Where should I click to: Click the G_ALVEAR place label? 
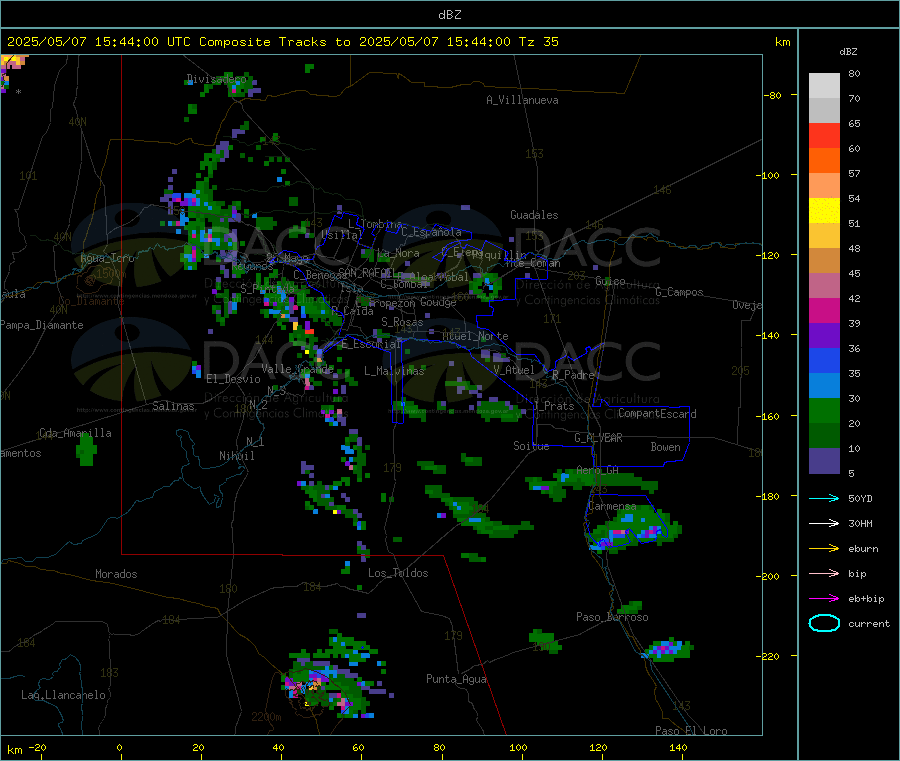coord(598,438)
